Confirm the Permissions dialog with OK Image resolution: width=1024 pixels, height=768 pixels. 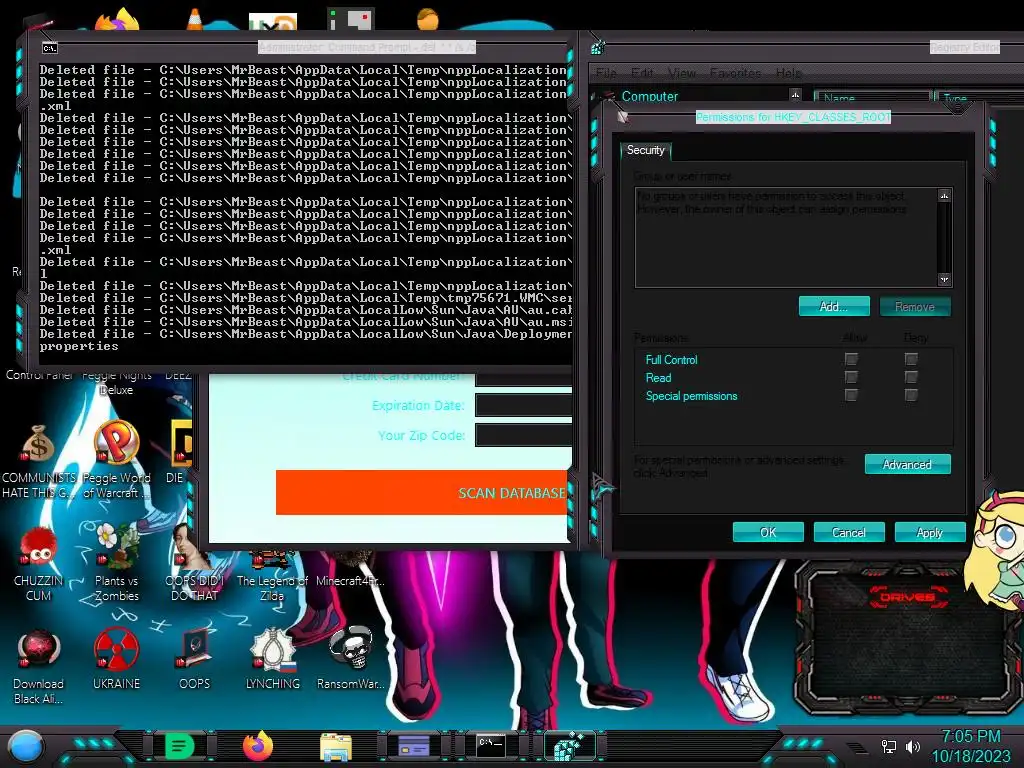point(768,532)
